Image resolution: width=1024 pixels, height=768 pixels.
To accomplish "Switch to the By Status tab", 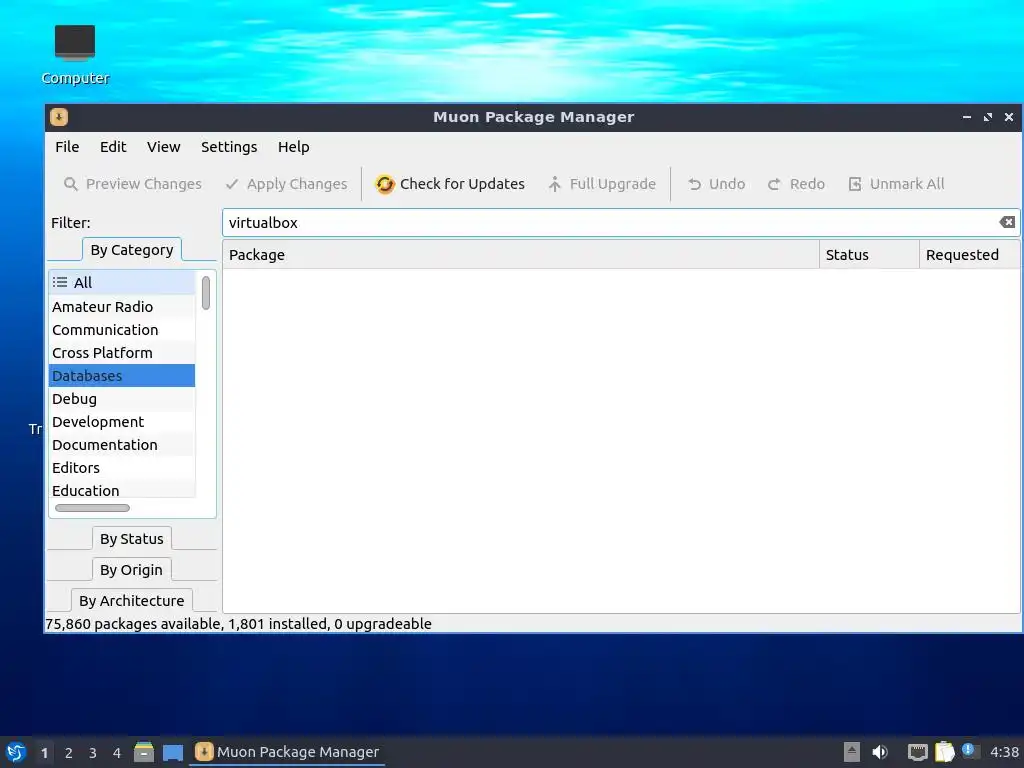I will [x=132, y=539].
